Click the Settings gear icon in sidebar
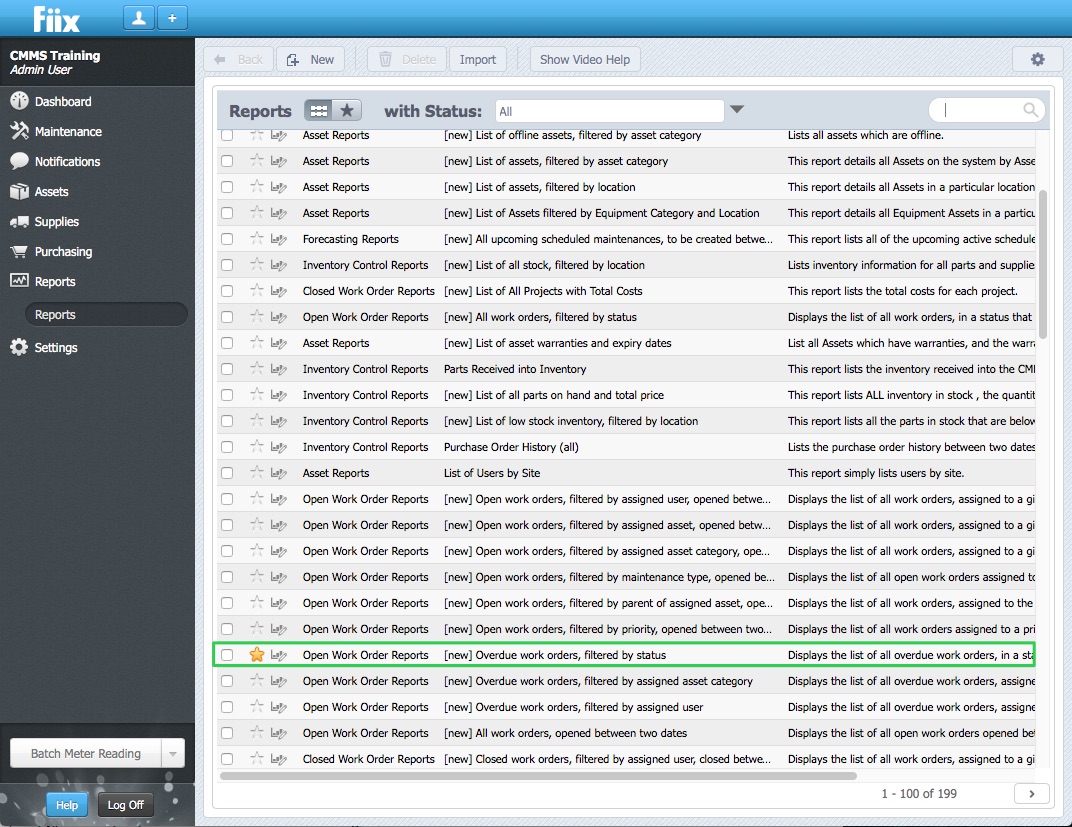 [x=19, y=347]
